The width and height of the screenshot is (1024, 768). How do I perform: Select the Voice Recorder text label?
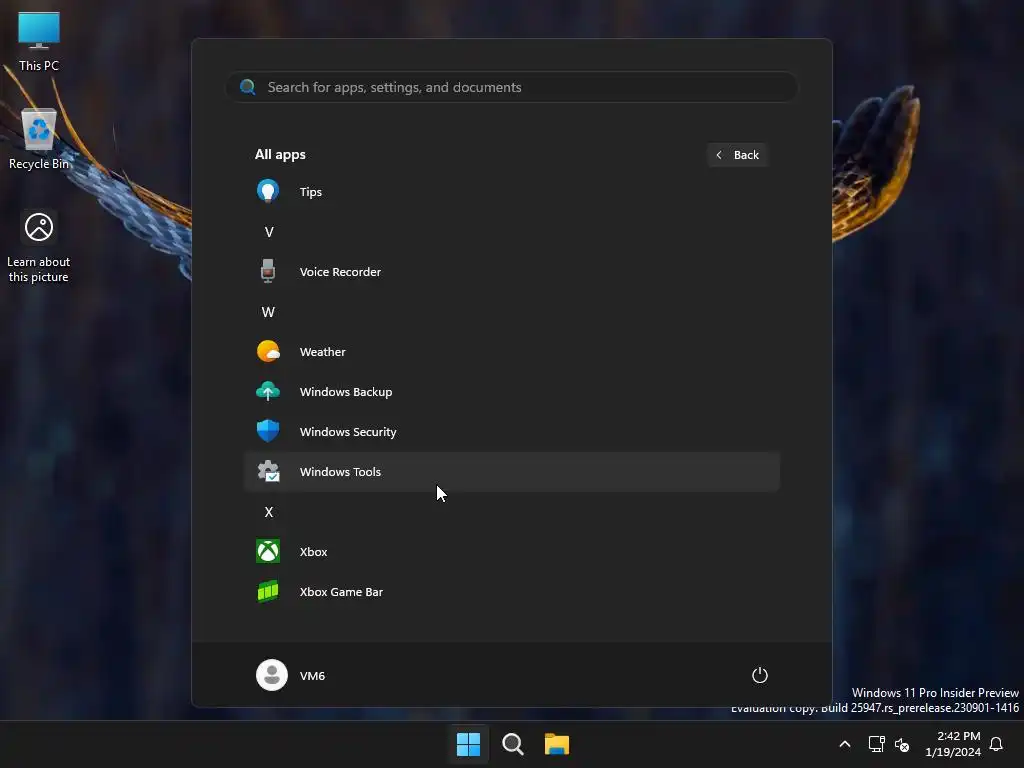pos(340,272)
